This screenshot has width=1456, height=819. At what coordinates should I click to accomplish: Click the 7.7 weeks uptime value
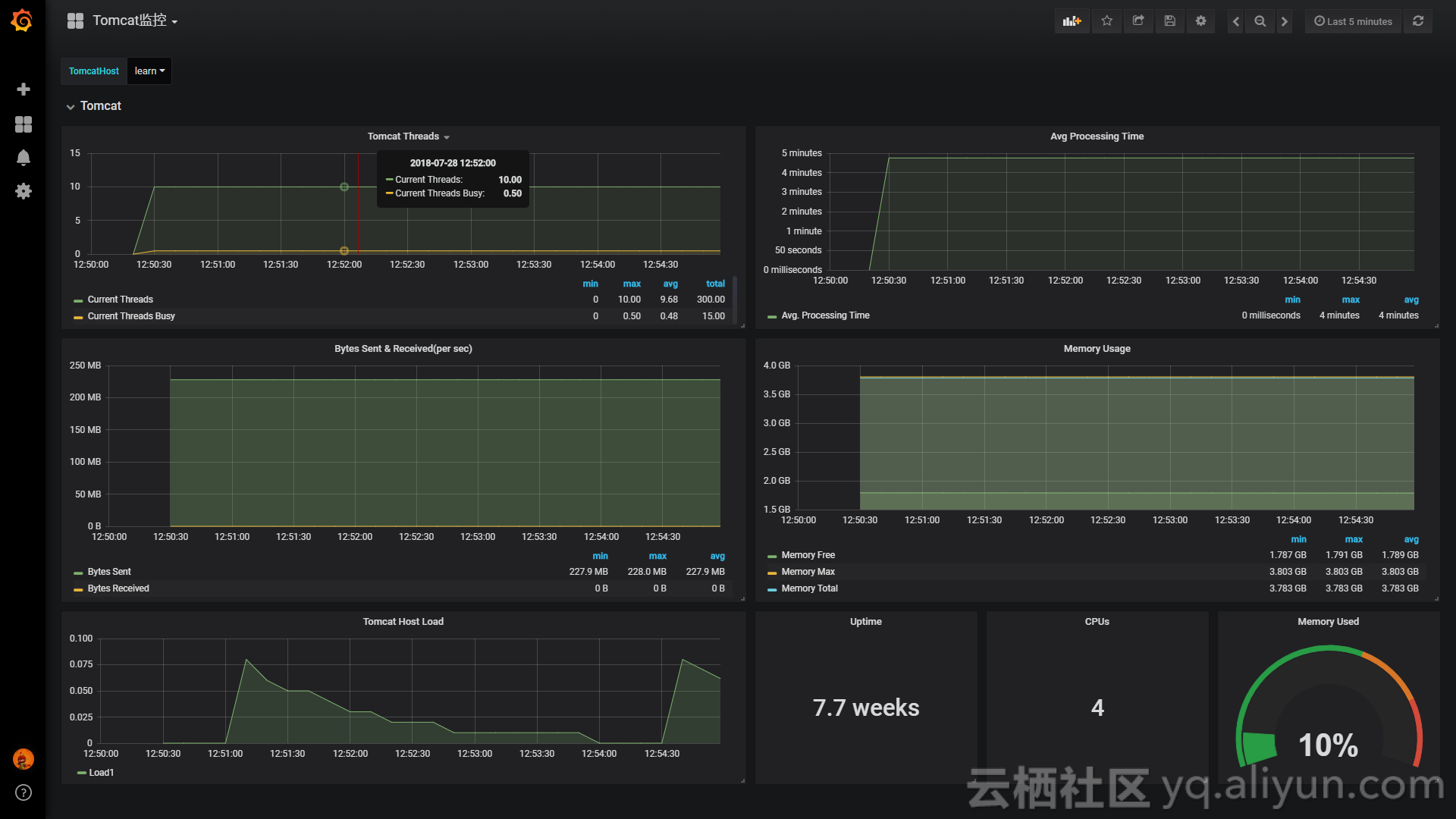pos(866,708)
